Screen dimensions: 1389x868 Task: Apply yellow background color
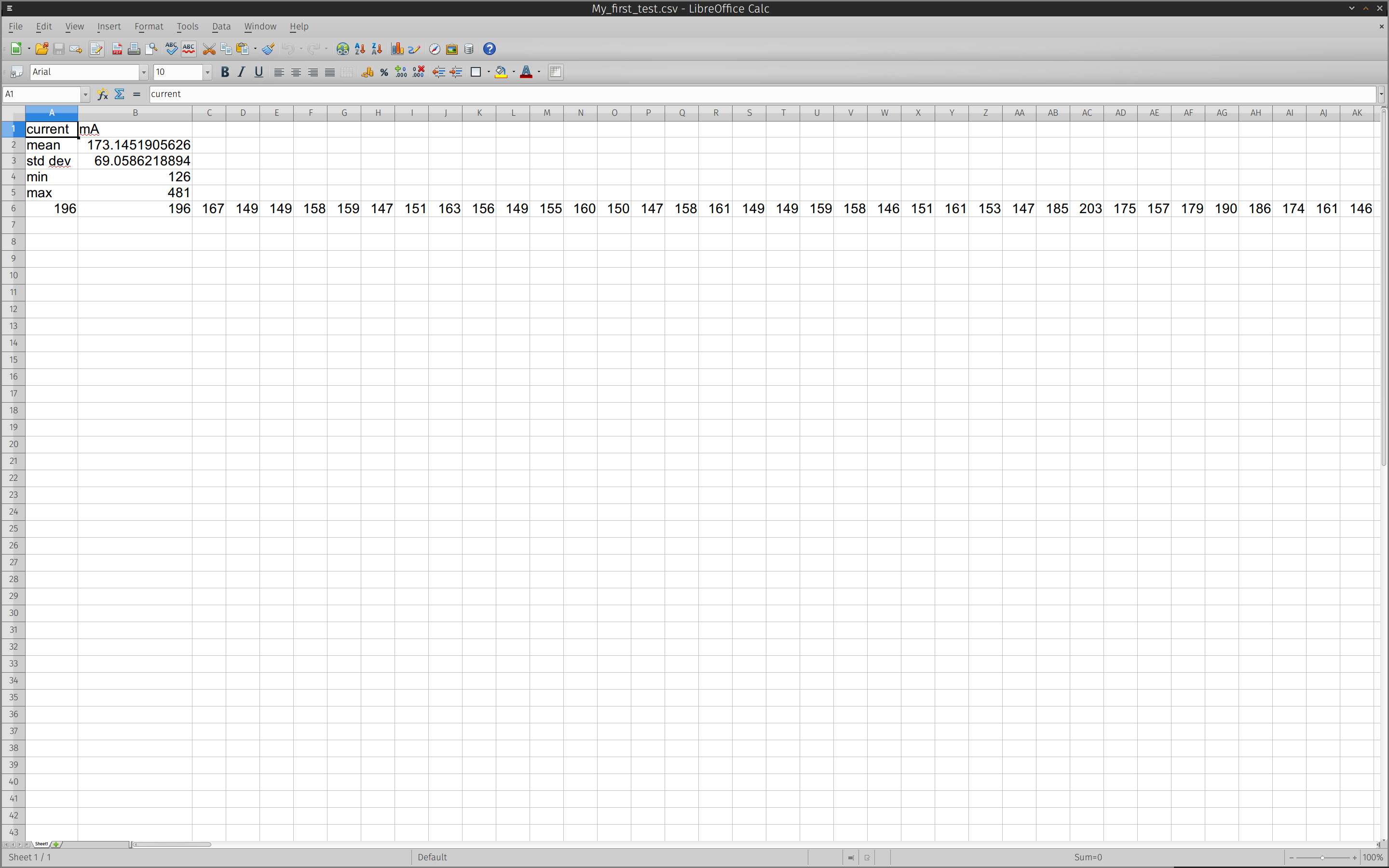(501, 72)
